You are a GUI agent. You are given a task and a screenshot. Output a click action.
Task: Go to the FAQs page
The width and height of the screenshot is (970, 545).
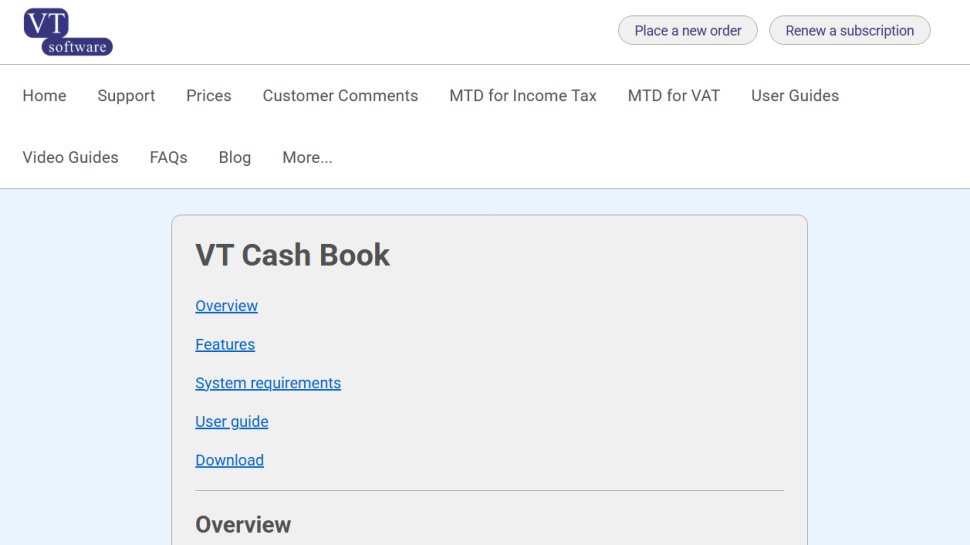[x=168, y=158]
